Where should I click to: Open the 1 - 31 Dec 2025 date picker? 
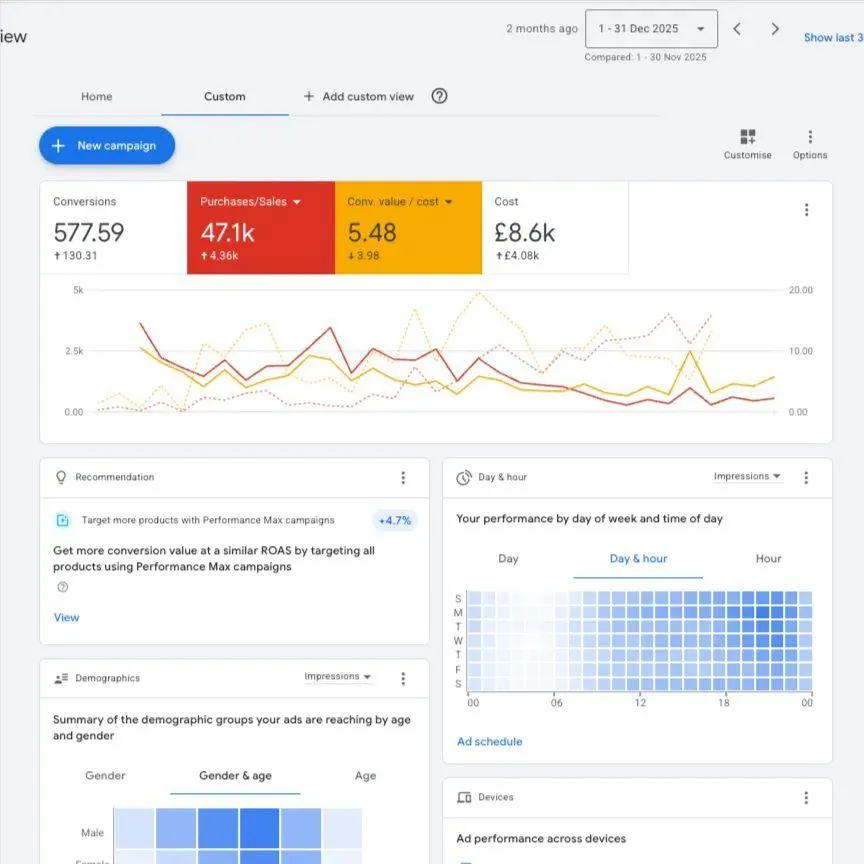tap(651, 29)
